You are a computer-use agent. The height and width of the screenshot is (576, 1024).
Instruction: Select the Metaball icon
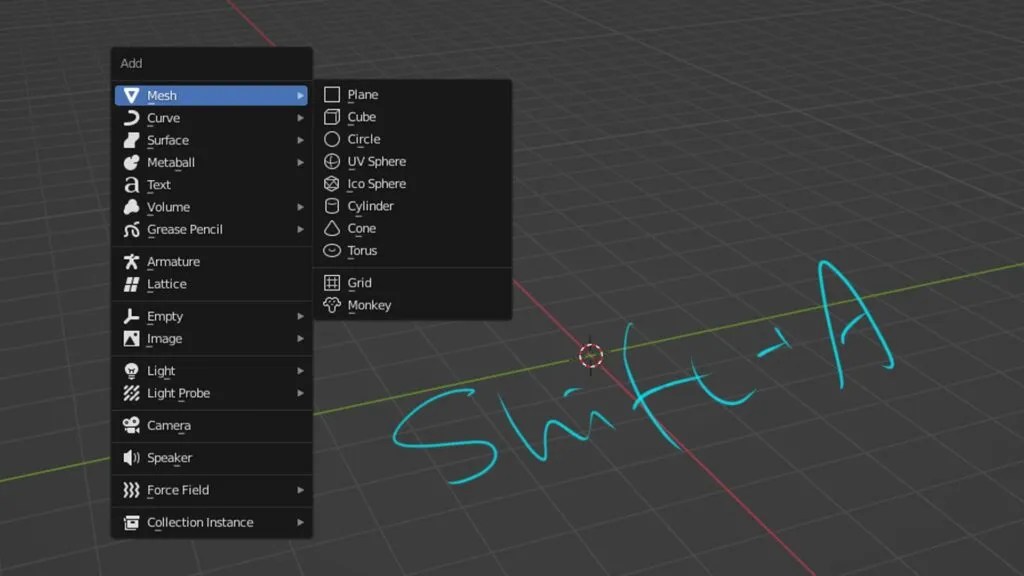(x=133, y=162)
